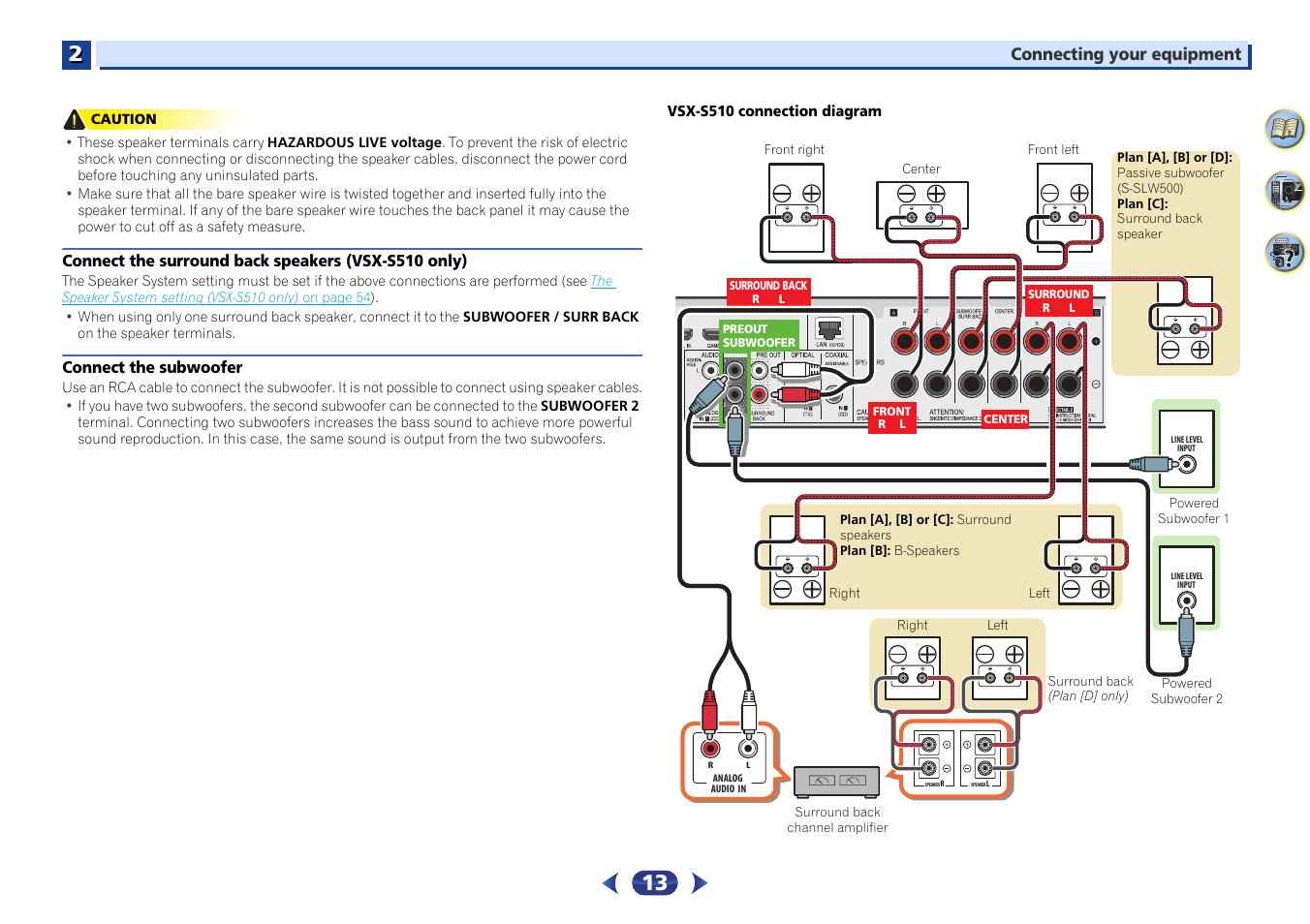This screenshot has width=1310, height=924.
Task: Click red 'SURROUND BACK R L' terminal label
Action: click(x=768, y=292)
